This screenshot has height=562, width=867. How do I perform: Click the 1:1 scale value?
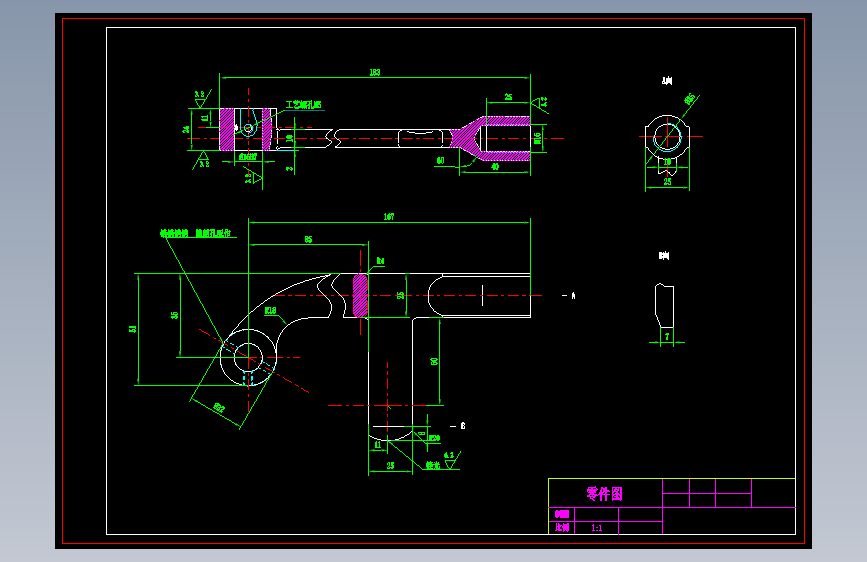coord(597,528)
